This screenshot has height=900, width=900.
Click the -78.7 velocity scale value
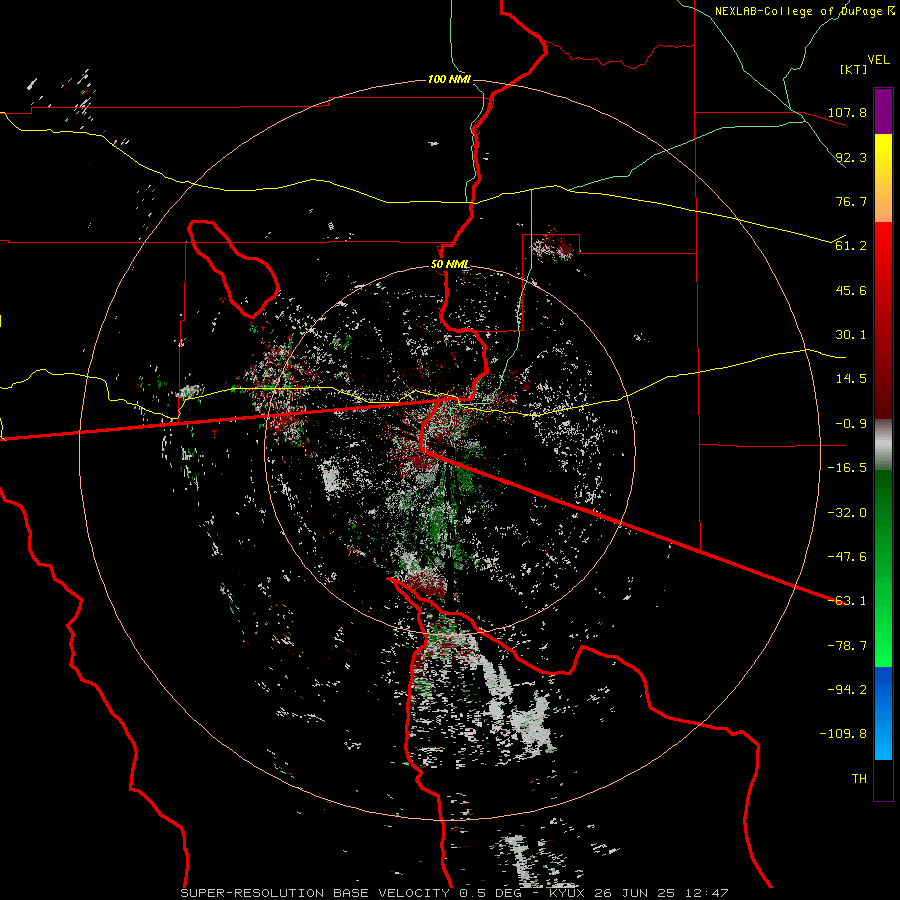click(x=847, y=646)
